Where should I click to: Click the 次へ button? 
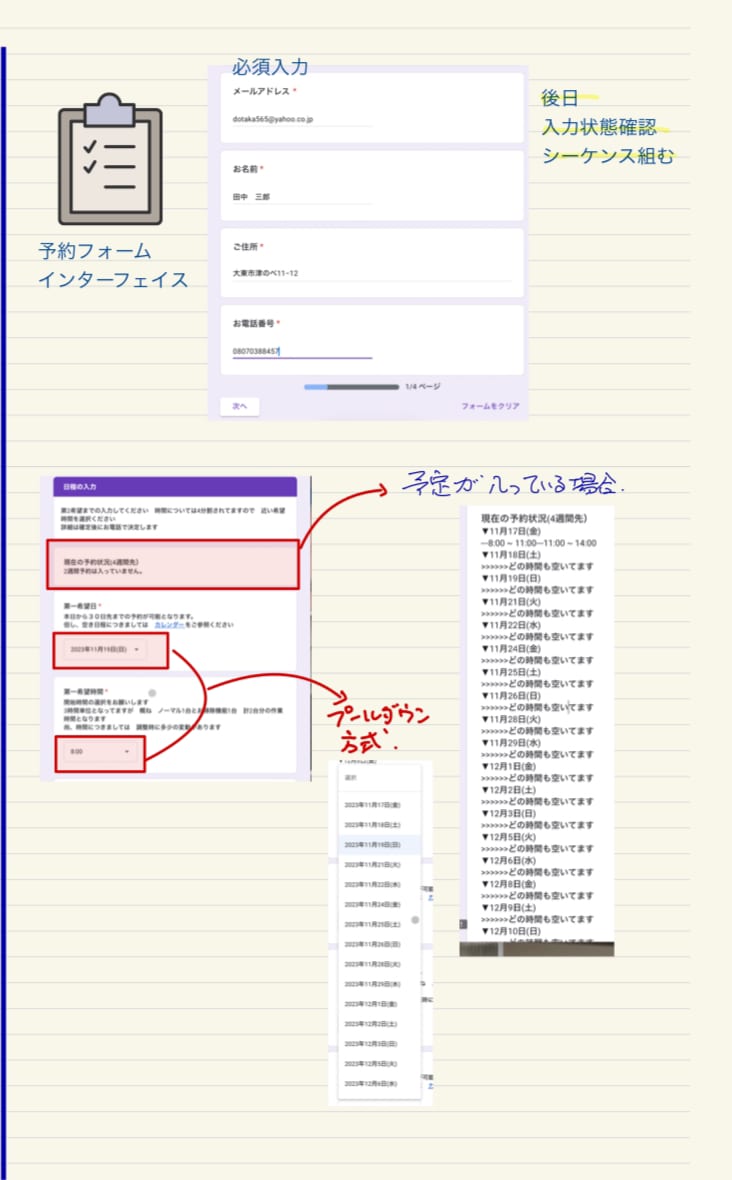click(x=239, y=406)
